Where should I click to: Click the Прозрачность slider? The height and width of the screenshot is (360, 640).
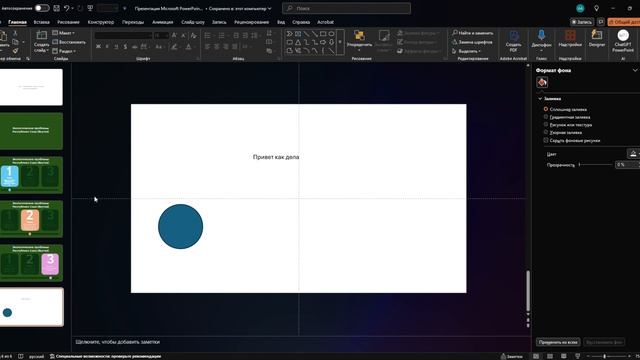tap(596, 164)
